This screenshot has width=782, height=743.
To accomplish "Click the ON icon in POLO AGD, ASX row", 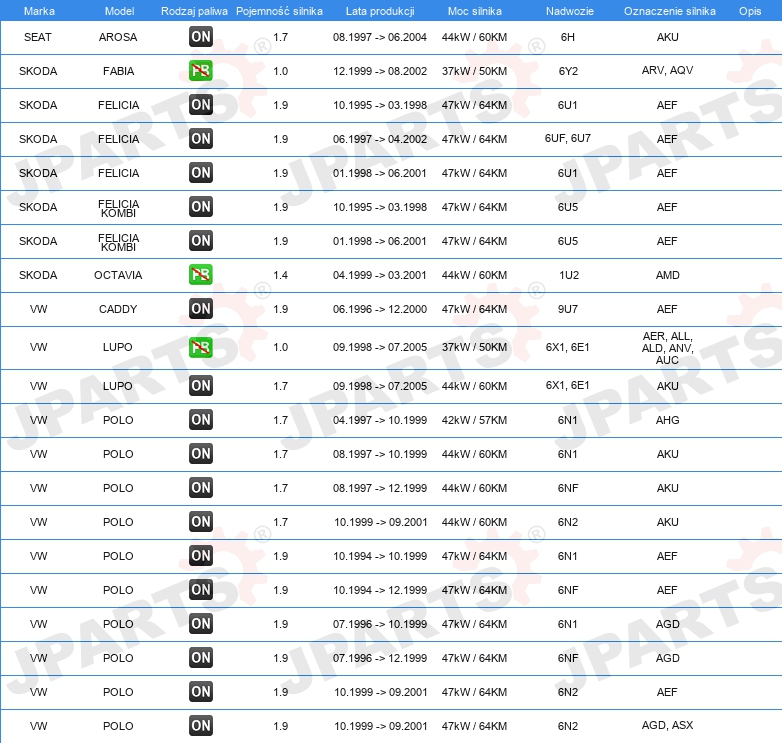I will 201,726.
